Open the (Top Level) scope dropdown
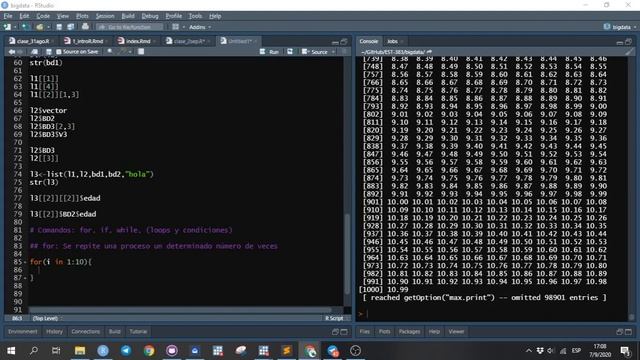 (x=48, y=318)
